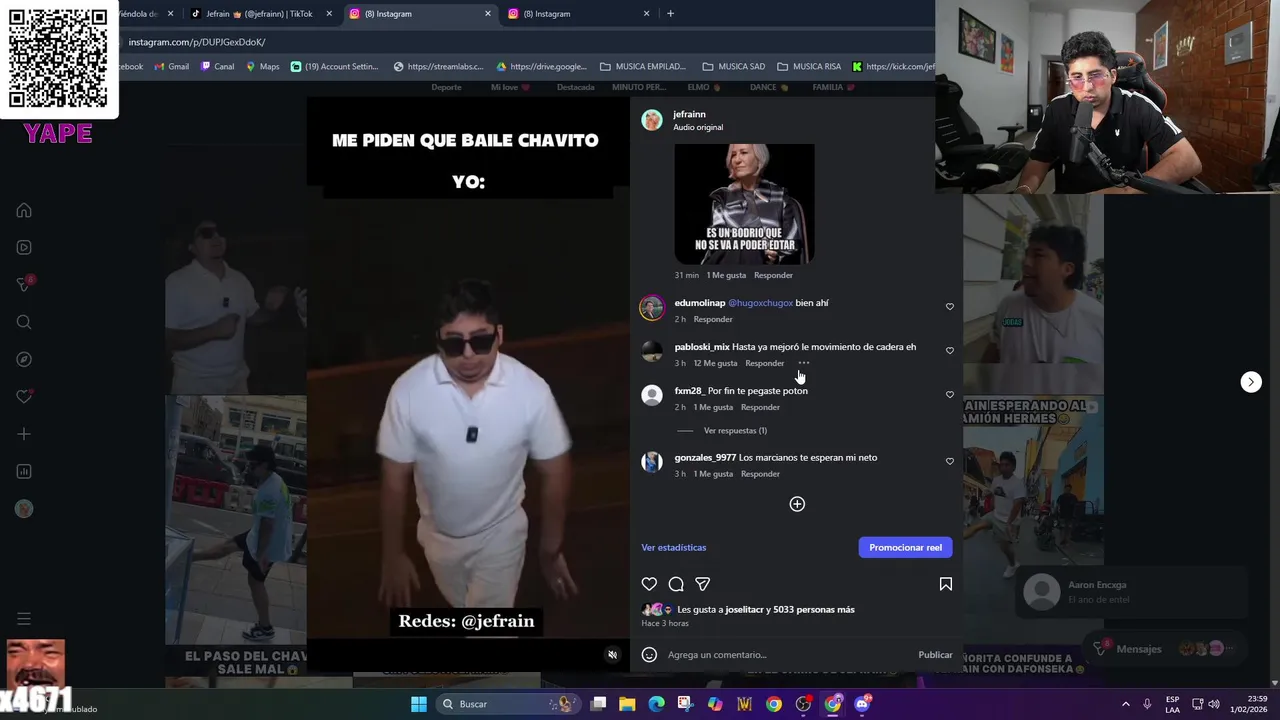Open Messages icon with red badge in sidebar
Viewport: 1280px width, 720px height.
[x=24, y=284]
